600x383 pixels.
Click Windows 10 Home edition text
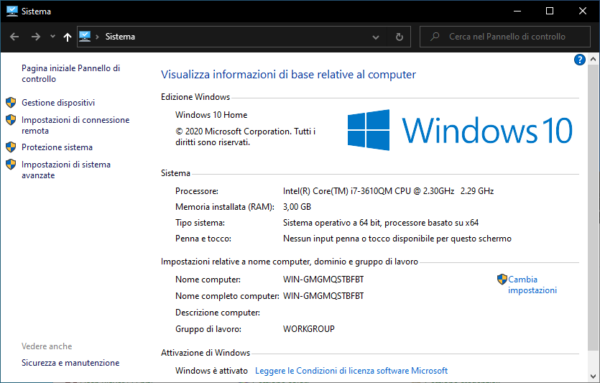(211, 115)
